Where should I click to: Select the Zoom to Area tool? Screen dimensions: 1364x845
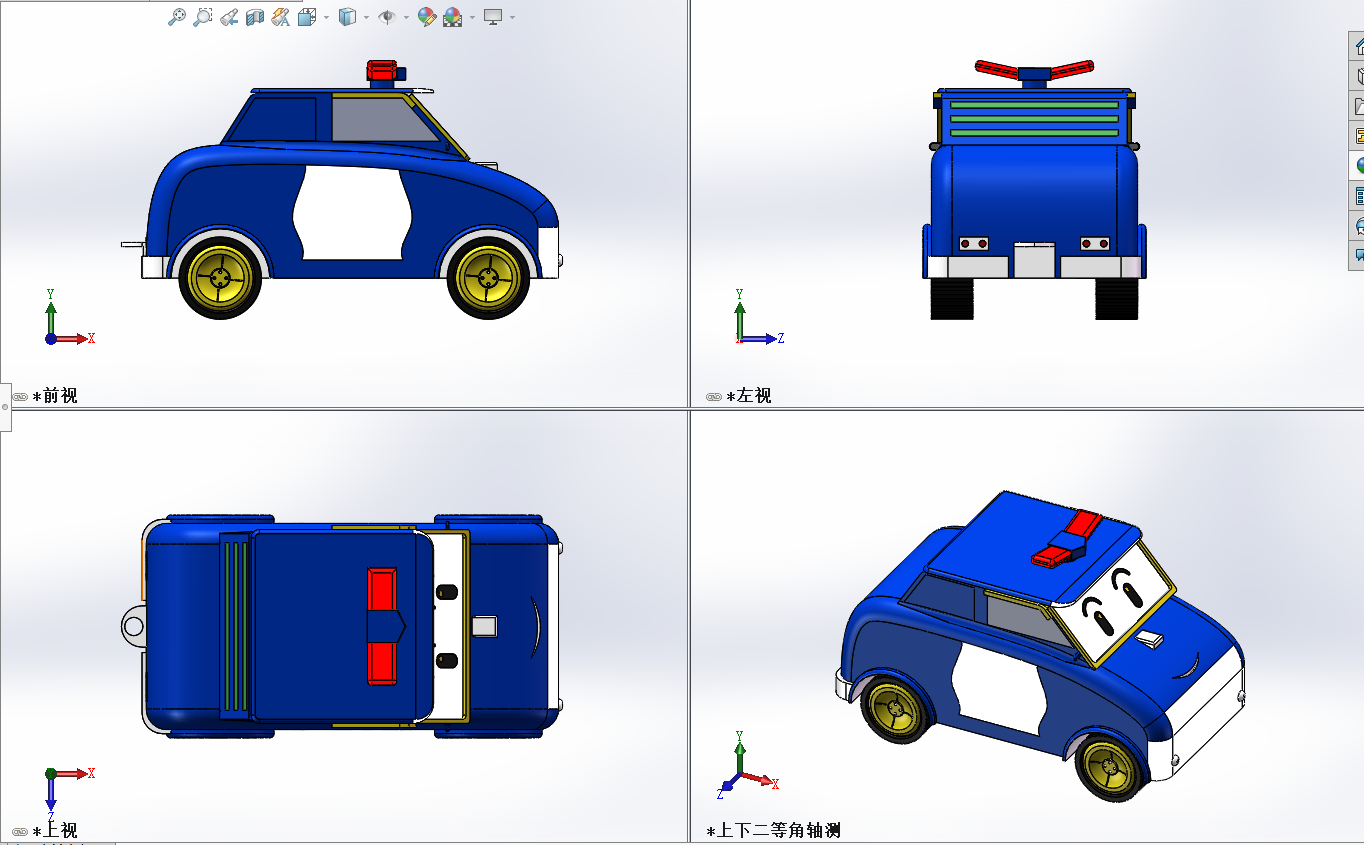[203, 17]
